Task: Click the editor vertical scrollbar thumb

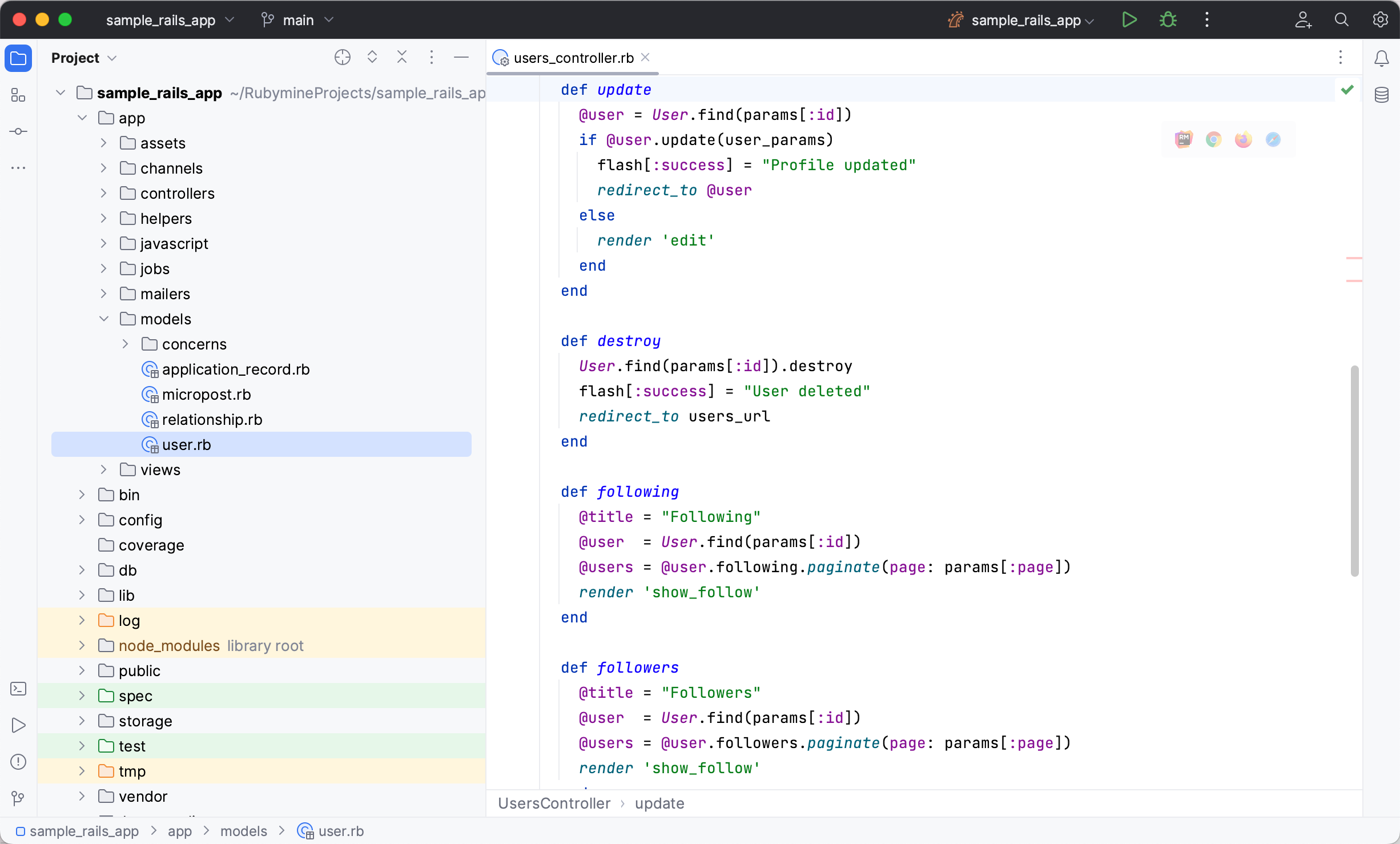Action: [1354, 471]
